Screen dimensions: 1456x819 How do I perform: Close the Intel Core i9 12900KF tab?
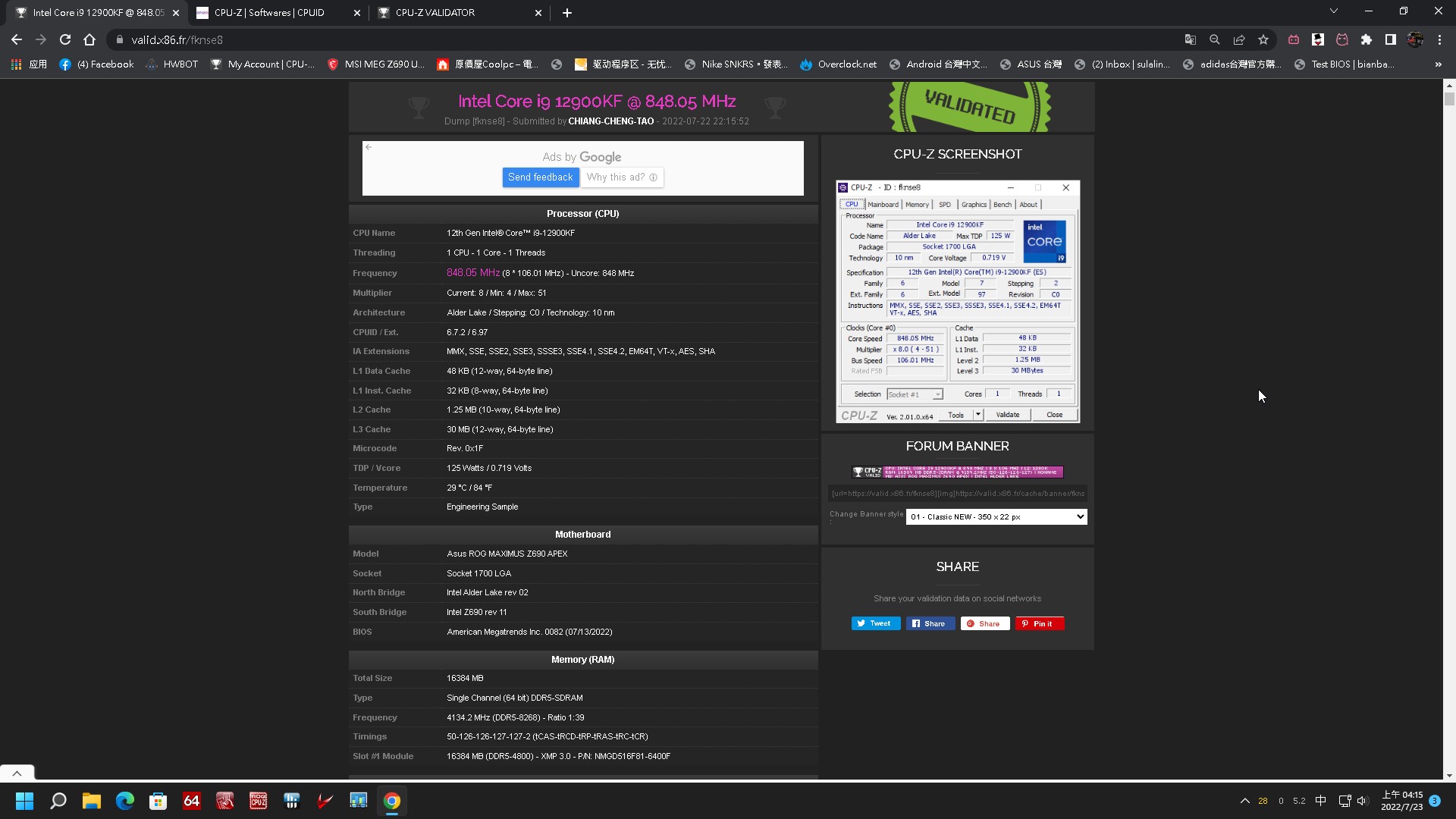(x=175, y=12)
